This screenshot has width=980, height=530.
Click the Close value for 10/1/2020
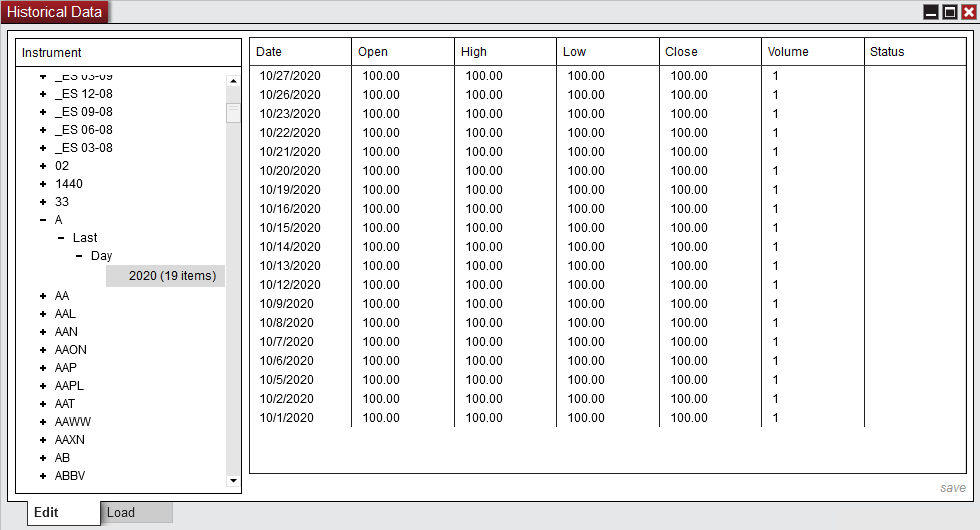pyautogui.click(x=689, y=418)
